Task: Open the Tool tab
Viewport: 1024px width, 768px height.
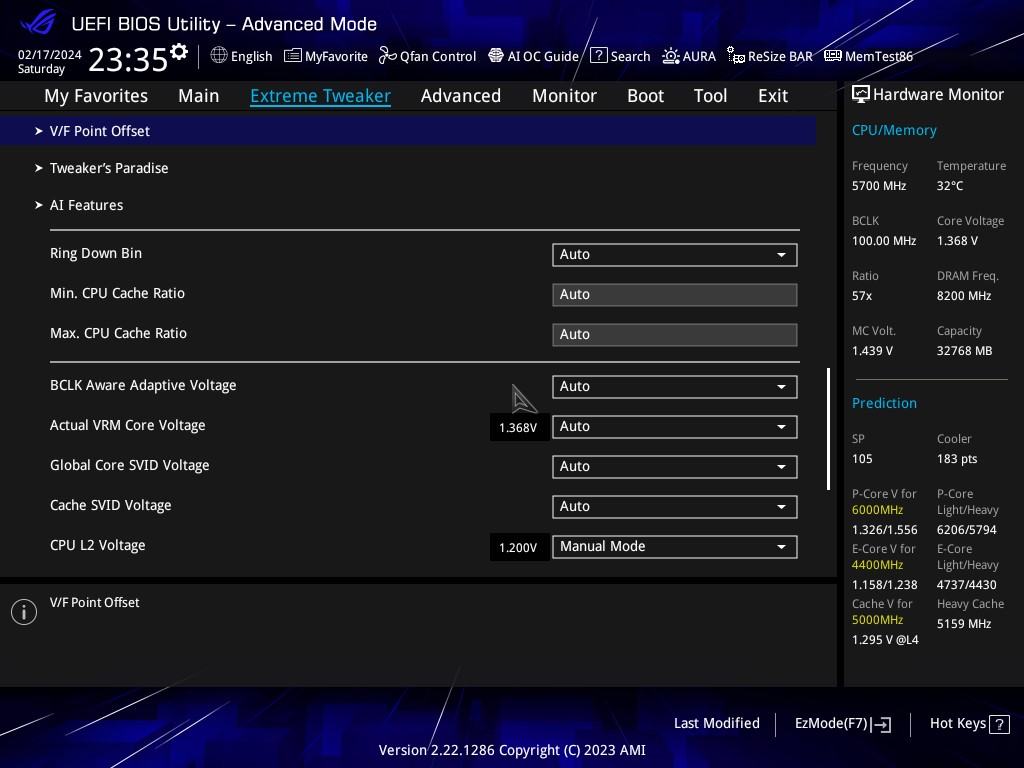Action: tap(711, 96)
